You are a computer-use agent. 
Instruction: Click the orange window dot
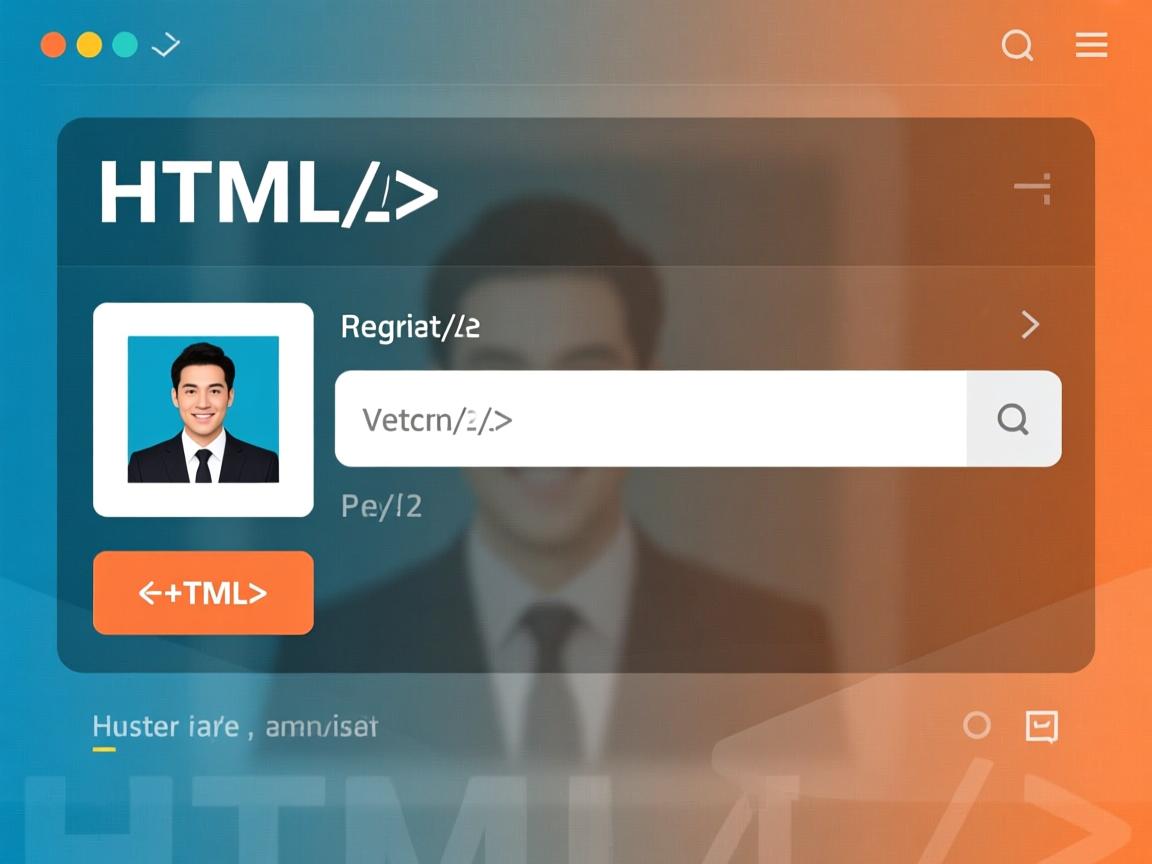coord(54,45)
